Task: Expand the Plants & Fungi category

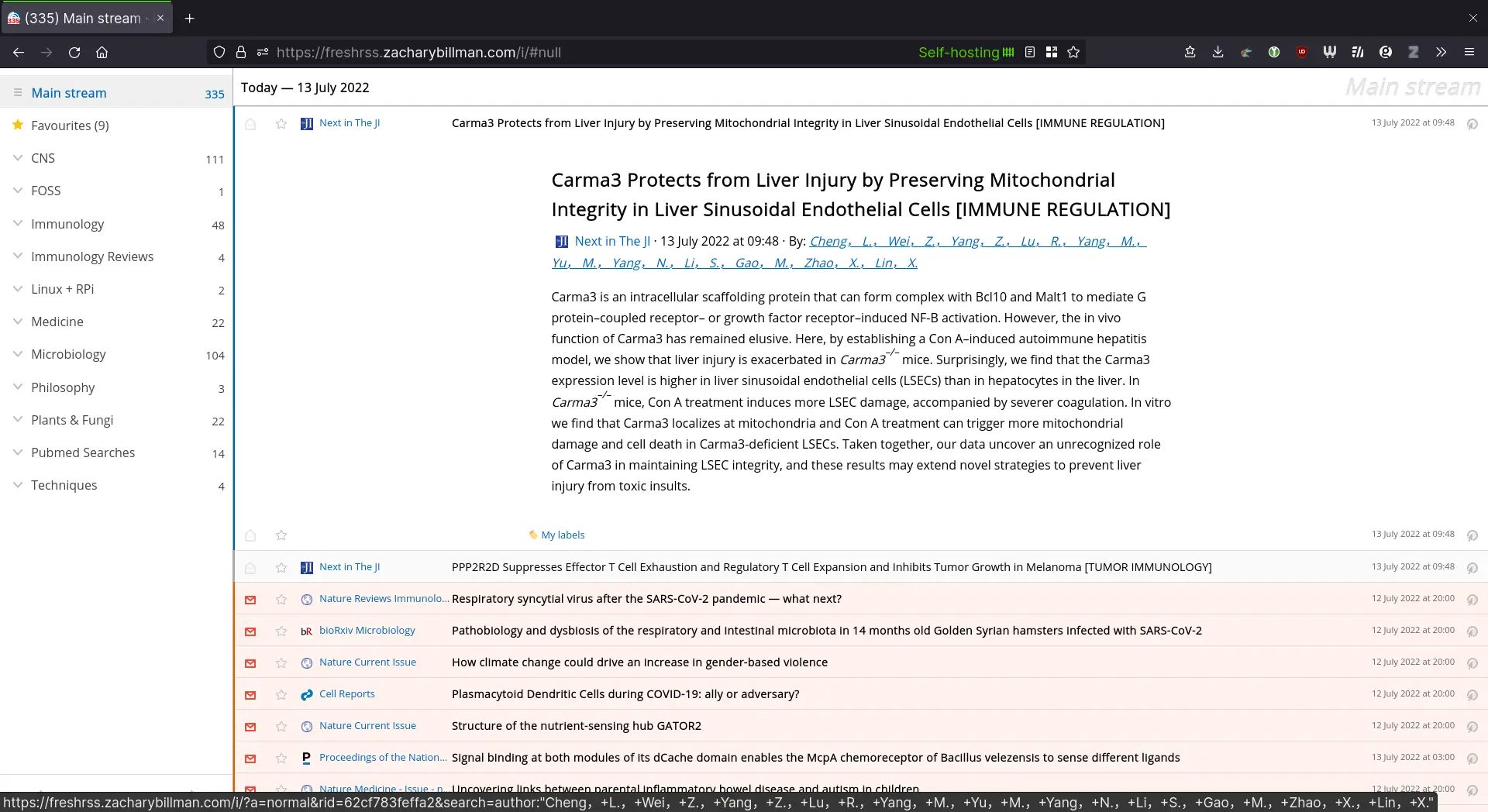Action: 17,420
